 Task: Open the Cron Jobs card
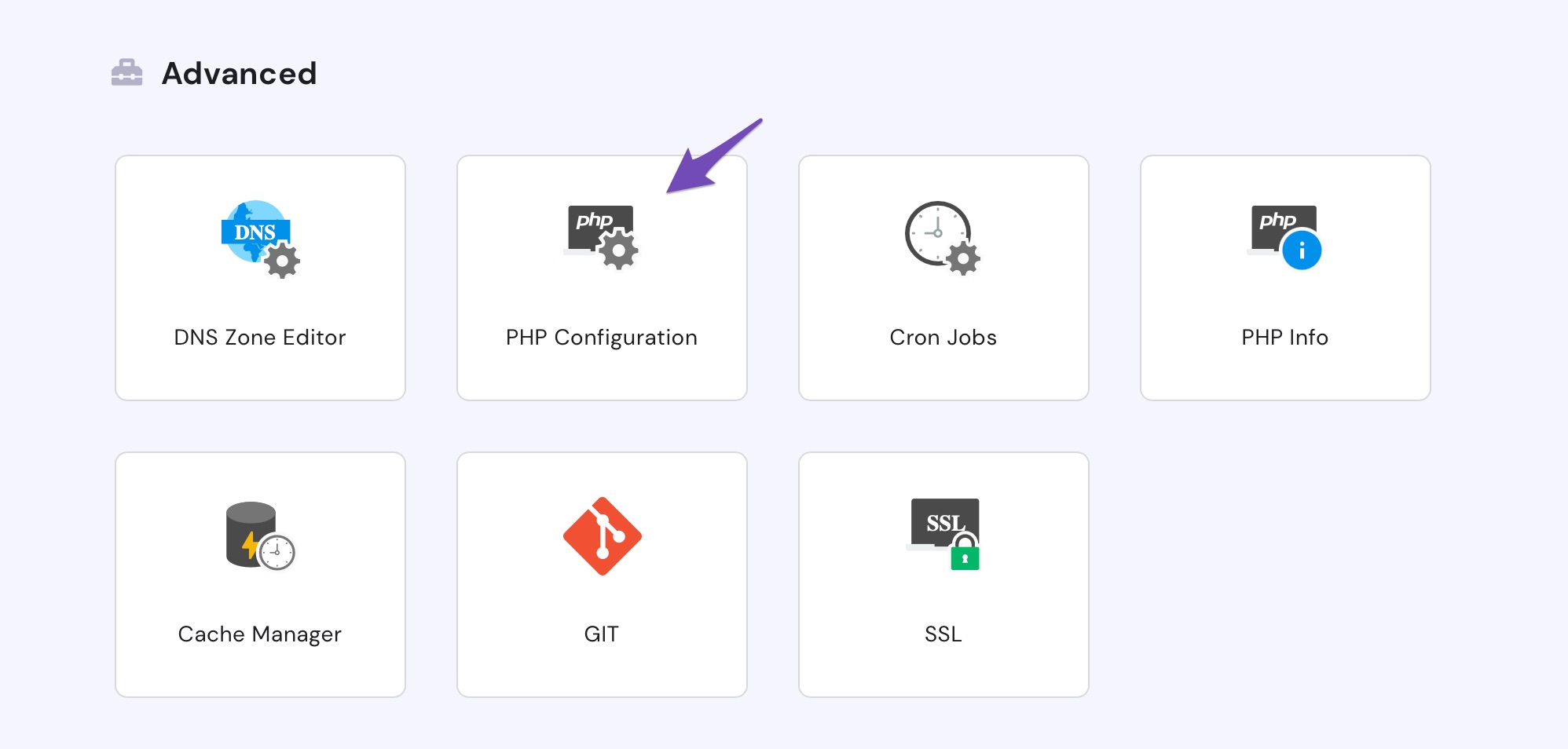pos(943,279)
